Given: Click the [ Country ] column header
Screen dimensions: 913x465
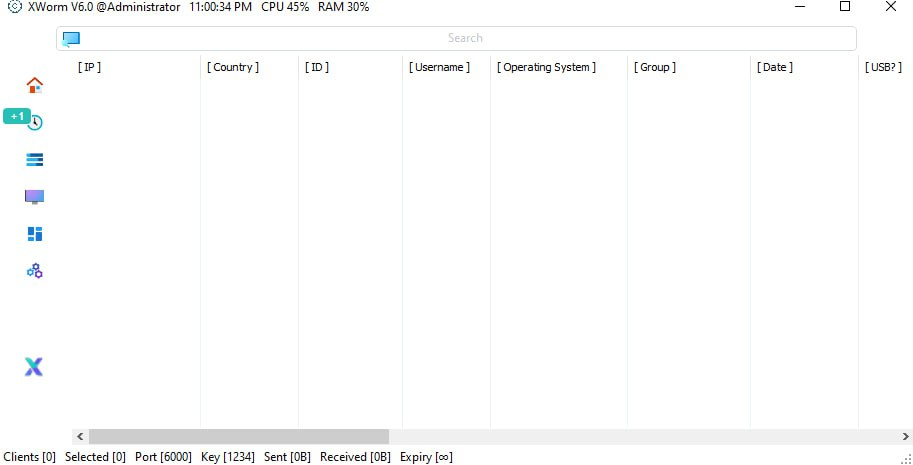Looking at the screenshot, I should pos(233,67).
